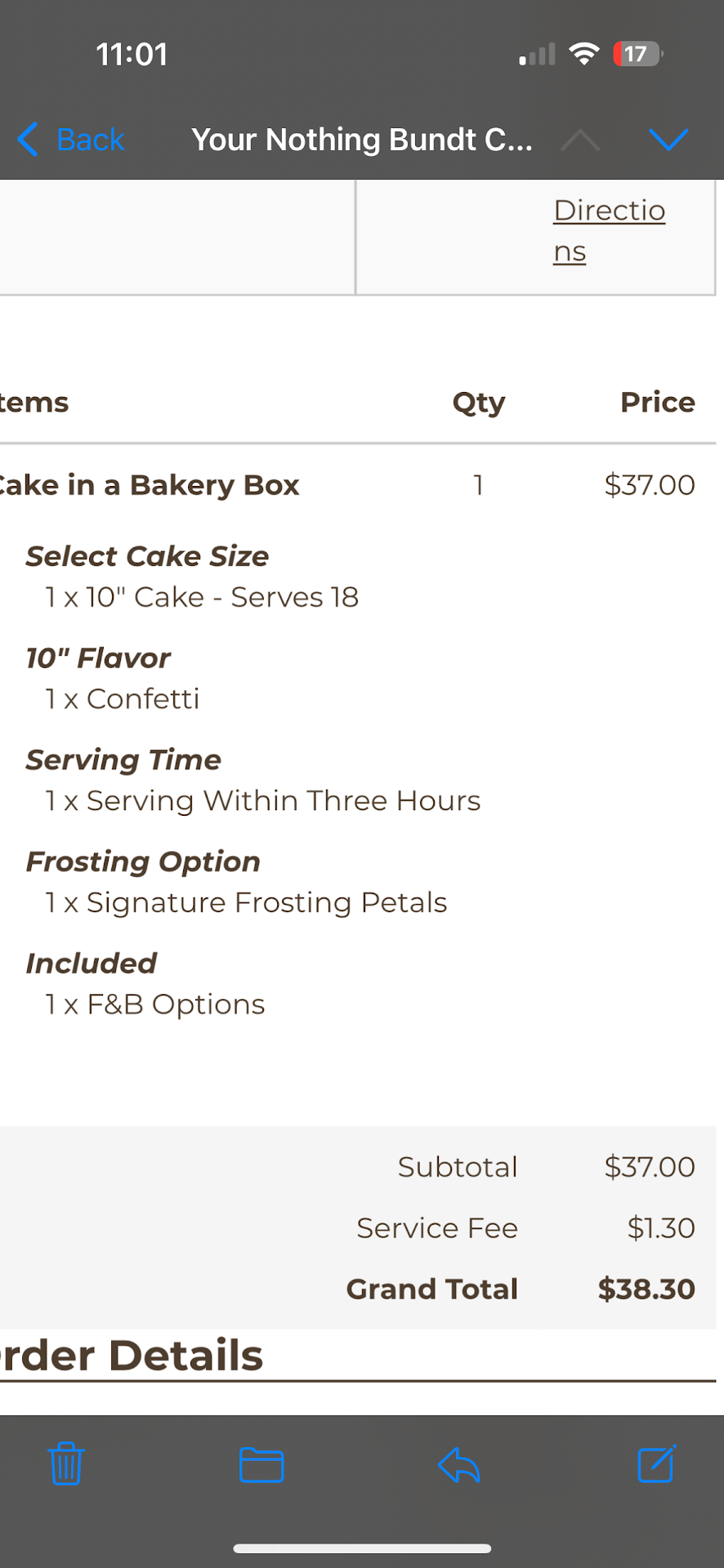
Task: Tap the Service Fee $1.30 amount
Action: coord(660,1227)
